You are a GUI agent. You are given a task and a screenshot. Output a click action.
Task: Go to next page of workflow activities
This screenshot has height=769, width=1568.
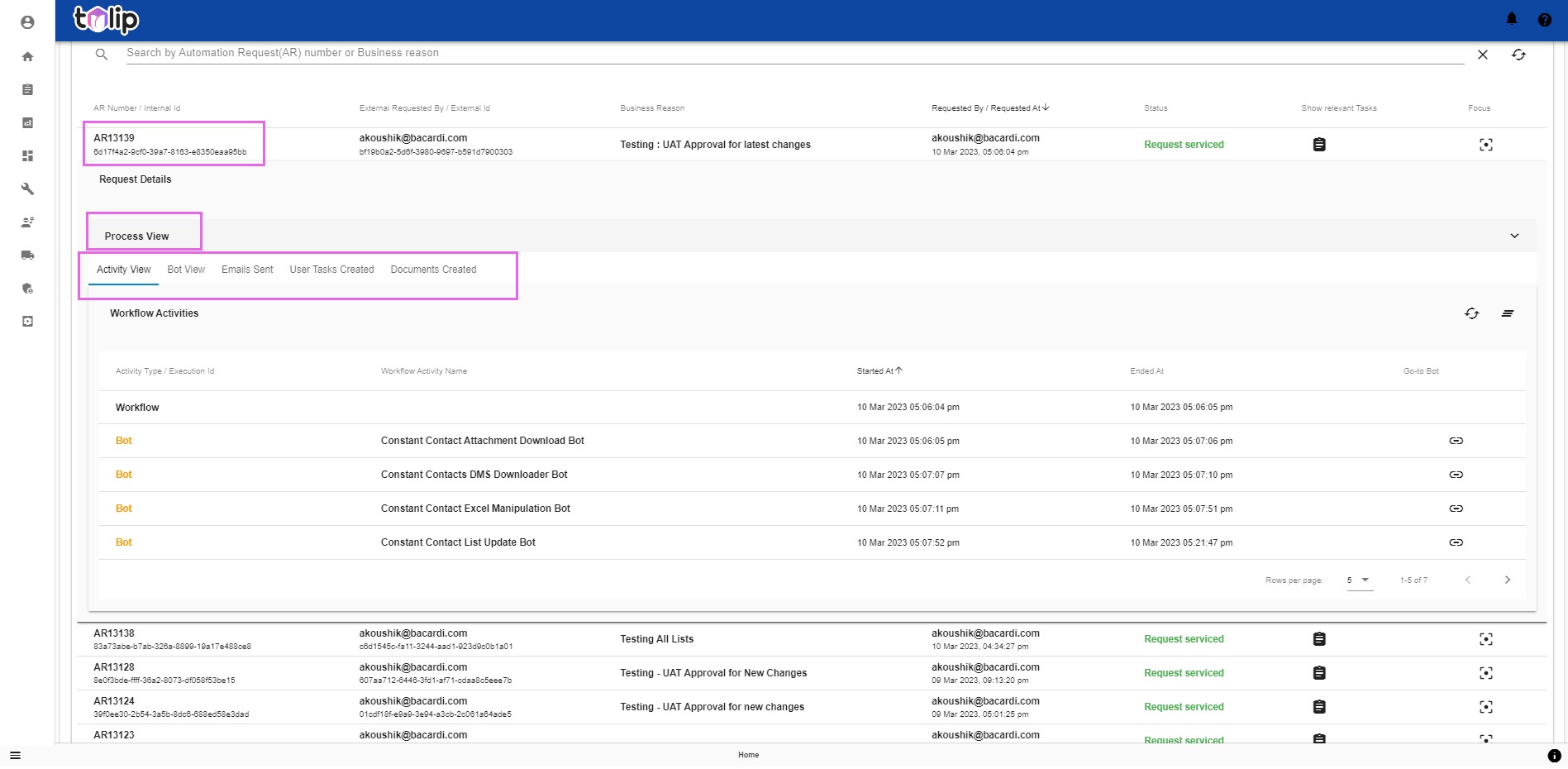[1508, 580]
